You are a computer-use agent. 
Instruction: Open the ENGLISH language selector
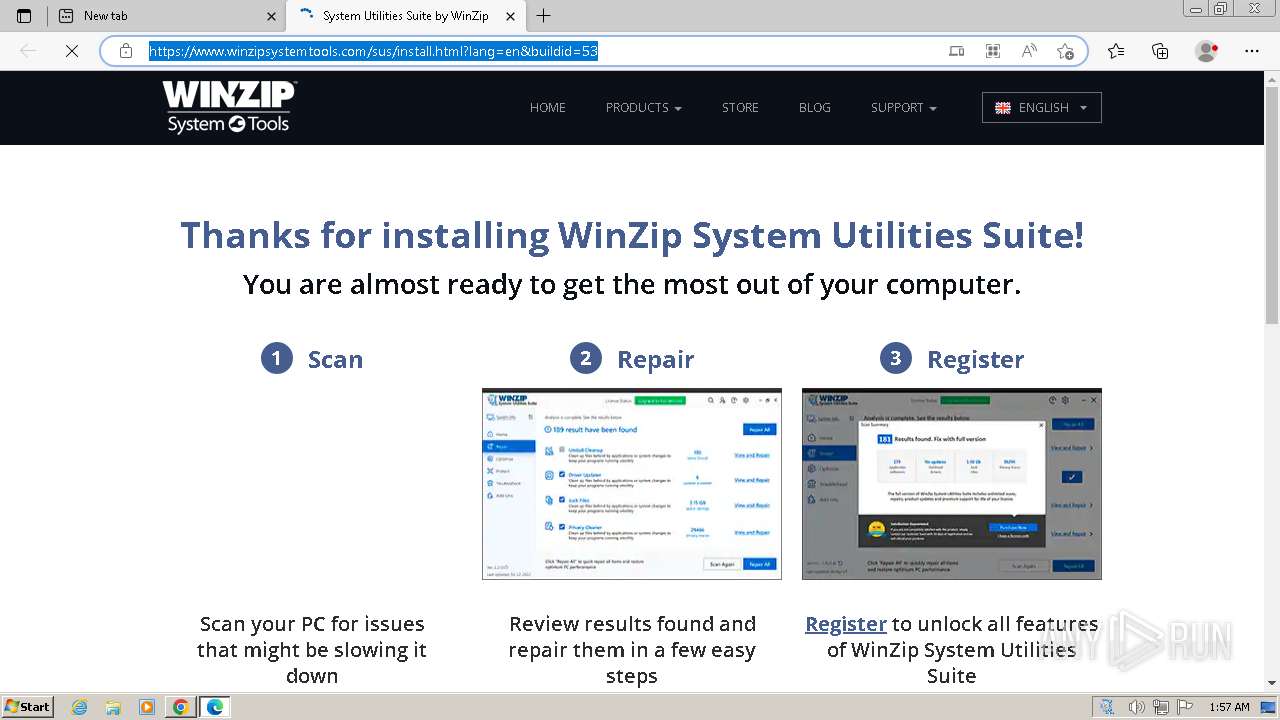(x=1041, y=108)
